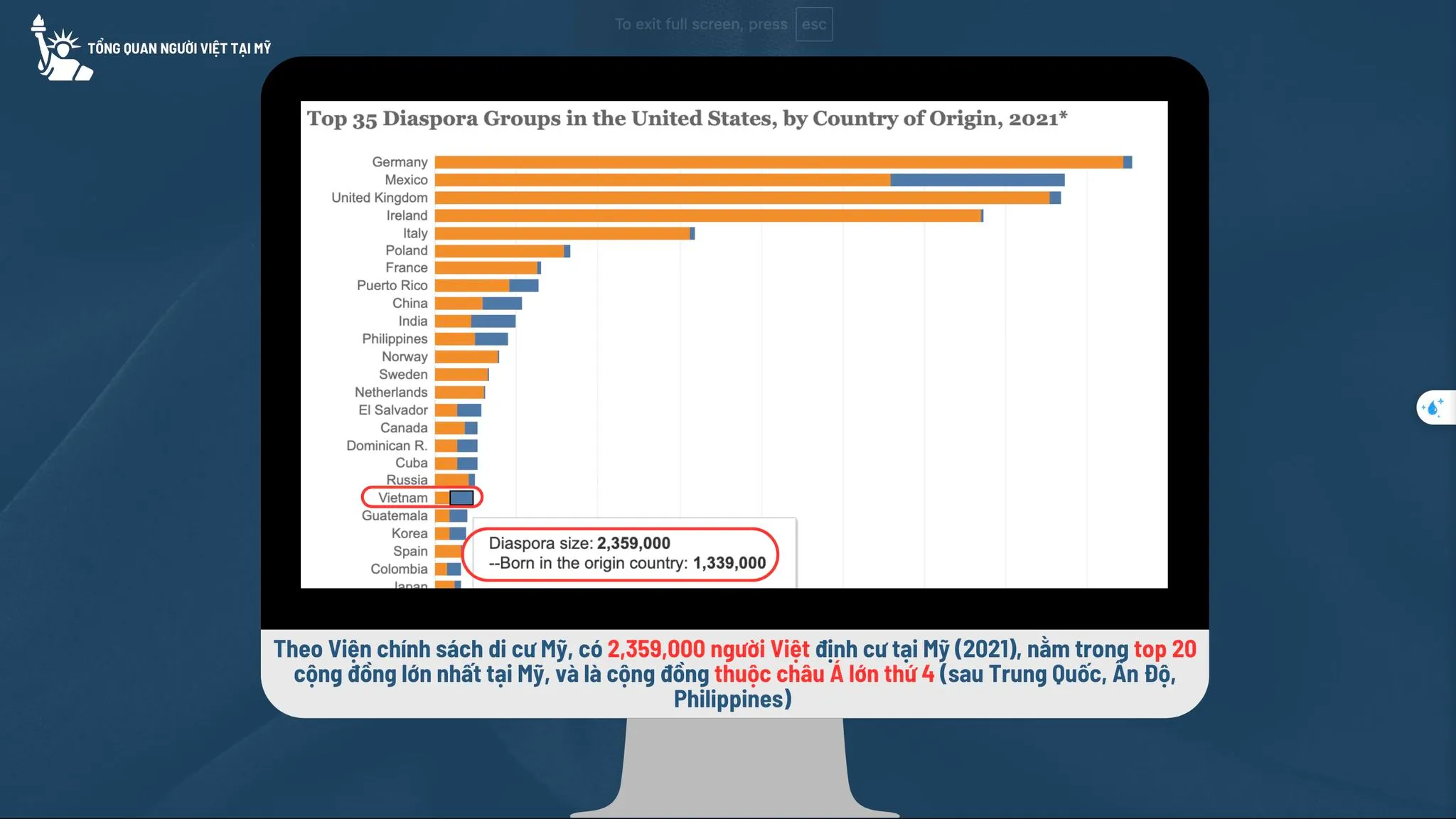Click the 'Ireland' country label

(x=407, y=215)
